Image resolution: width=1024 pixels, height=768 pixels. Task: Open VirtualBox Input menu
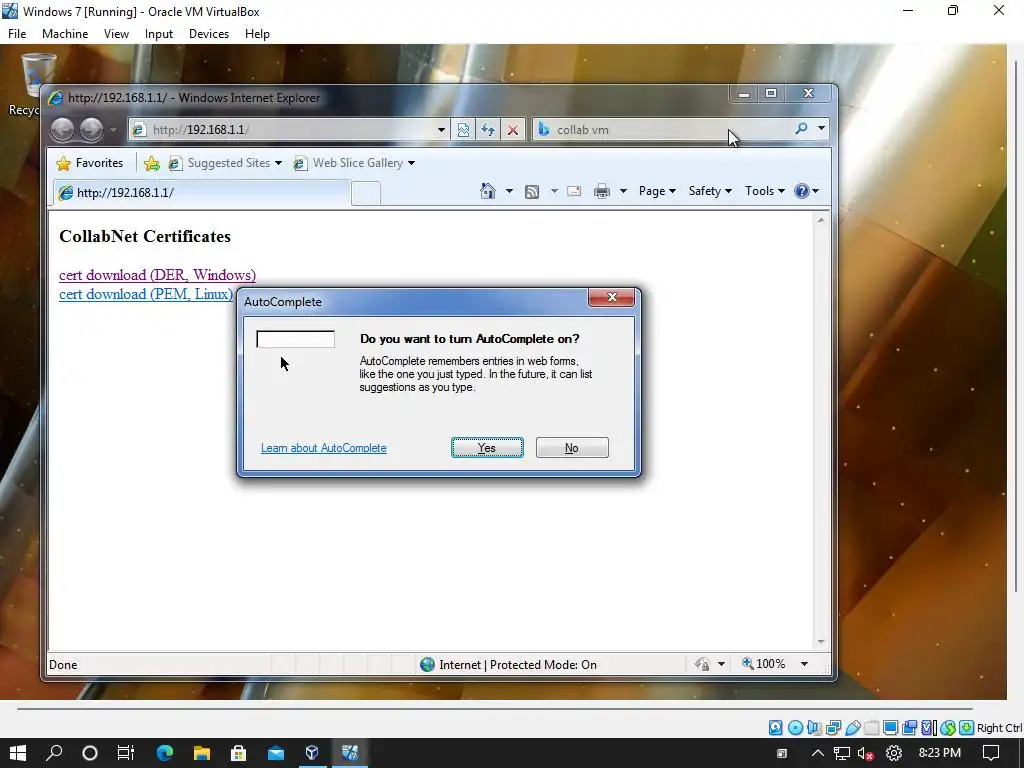pyautogui.click(x=159, y=34)
